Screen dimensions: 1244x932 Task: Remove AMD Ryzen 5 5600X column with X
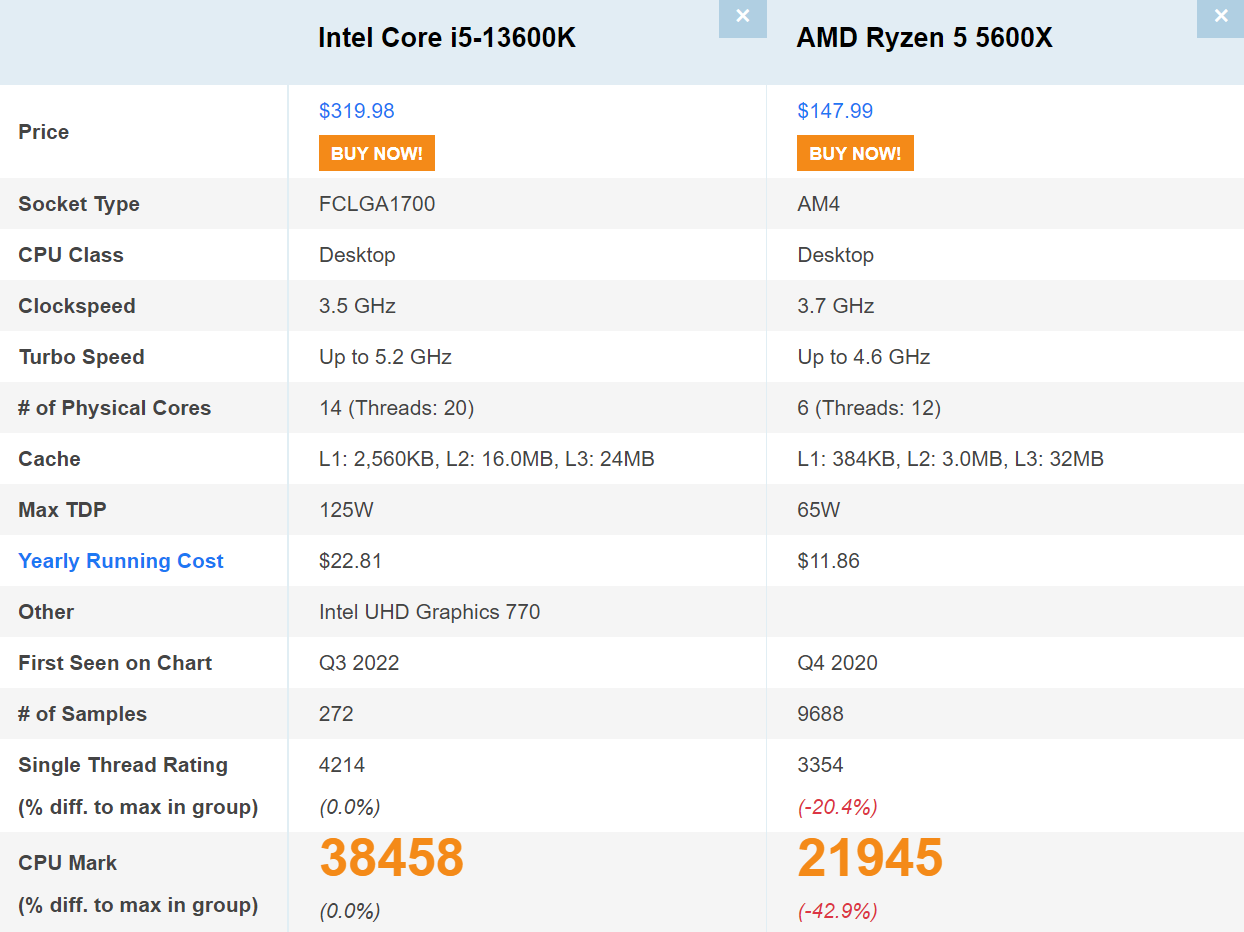(1220, 18)
